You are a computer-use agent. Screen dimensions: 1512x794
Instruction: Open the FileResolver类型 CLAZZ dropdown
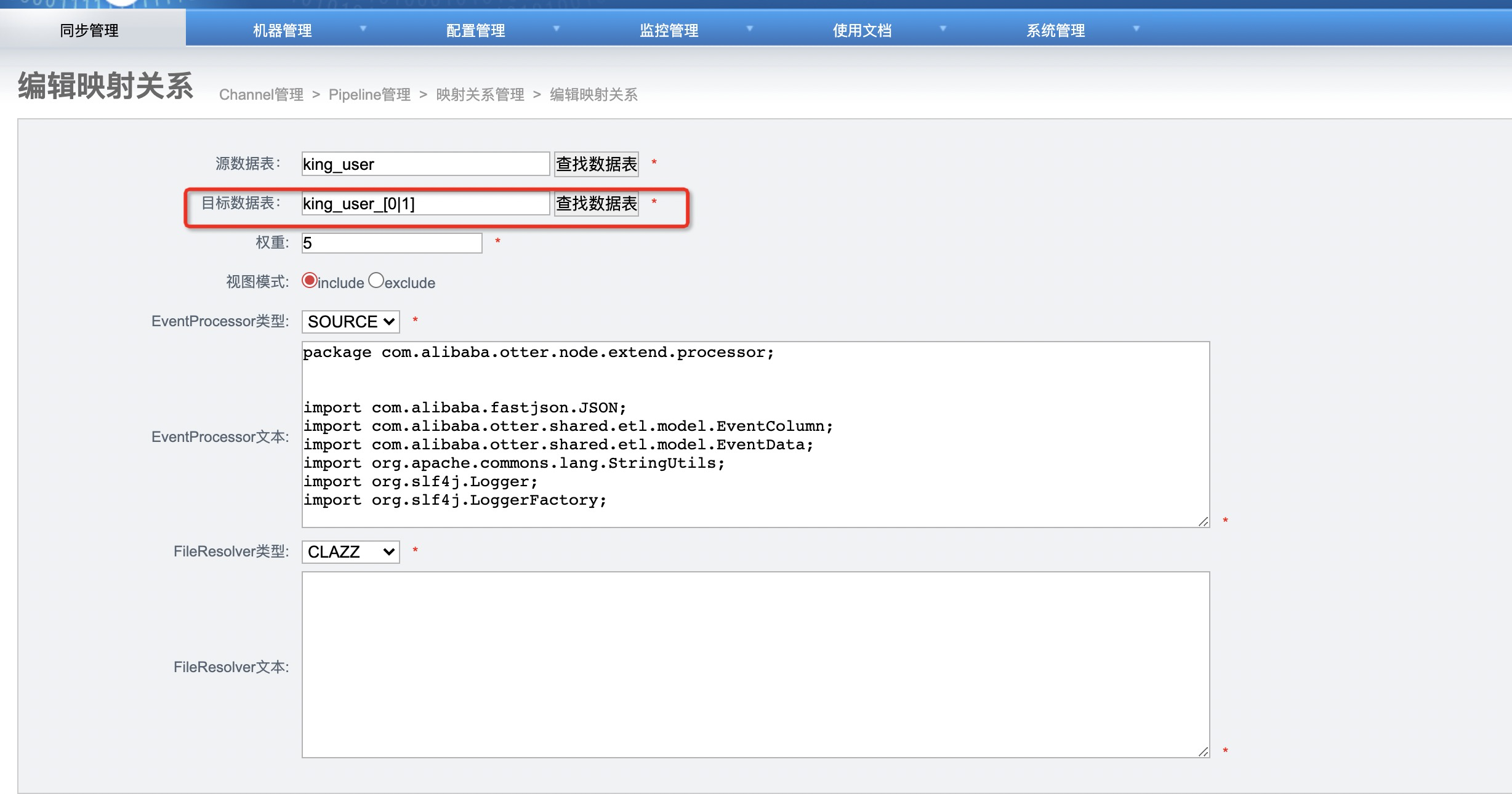click(x=350, y=551)
